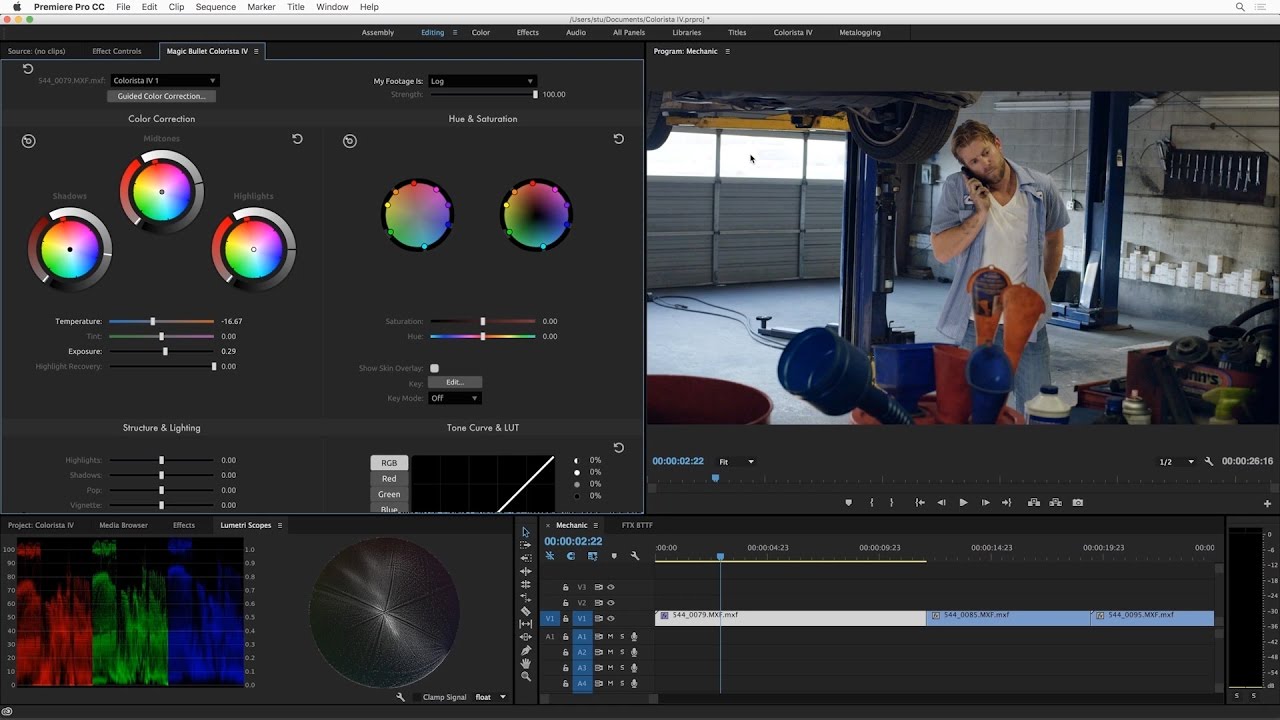Select the Hand tool in the tools panel
Image resolution: width=1280 pixels, height=720 pixels.
click(526, 663)
